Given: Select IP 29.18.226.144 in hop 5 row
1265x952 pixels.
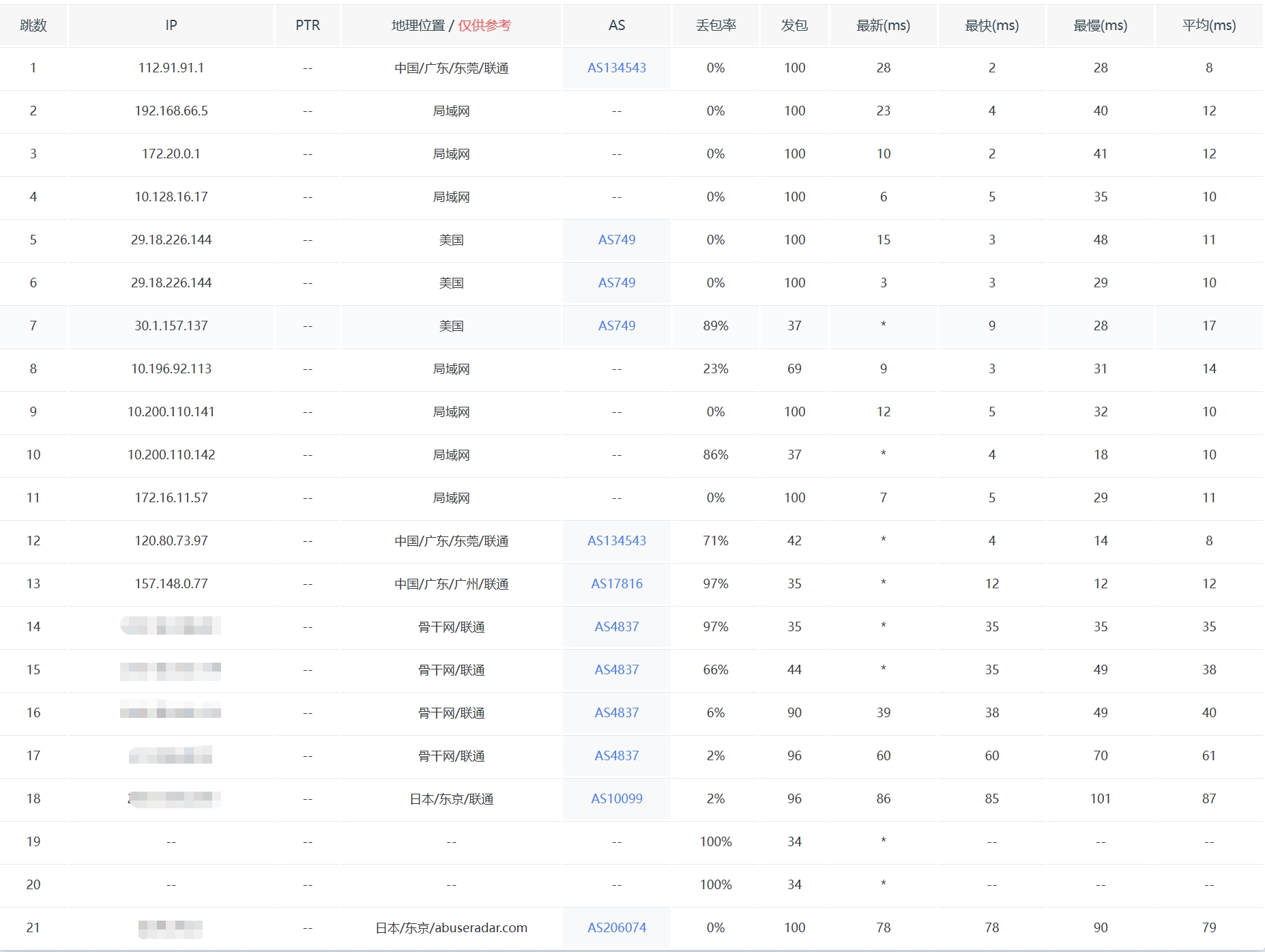Looking at the screenshot, I should click(x=171, y=240).
